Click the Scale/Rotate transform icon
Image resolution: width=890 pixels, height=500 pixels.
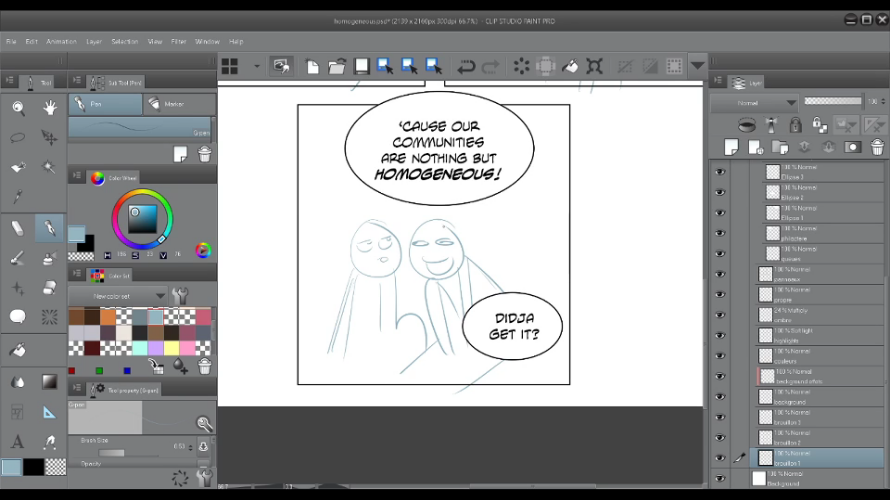point(594,66)
